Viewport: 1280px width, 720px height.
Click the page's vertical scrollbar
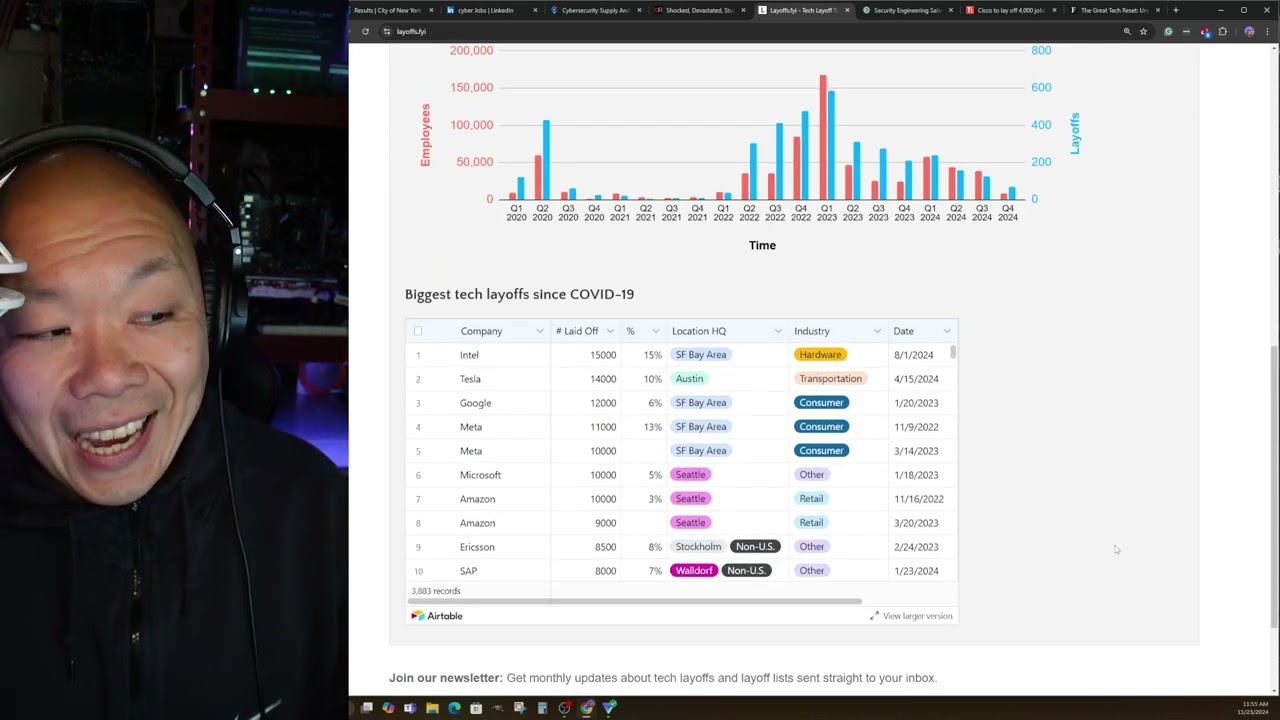(x=1274, y=487)
